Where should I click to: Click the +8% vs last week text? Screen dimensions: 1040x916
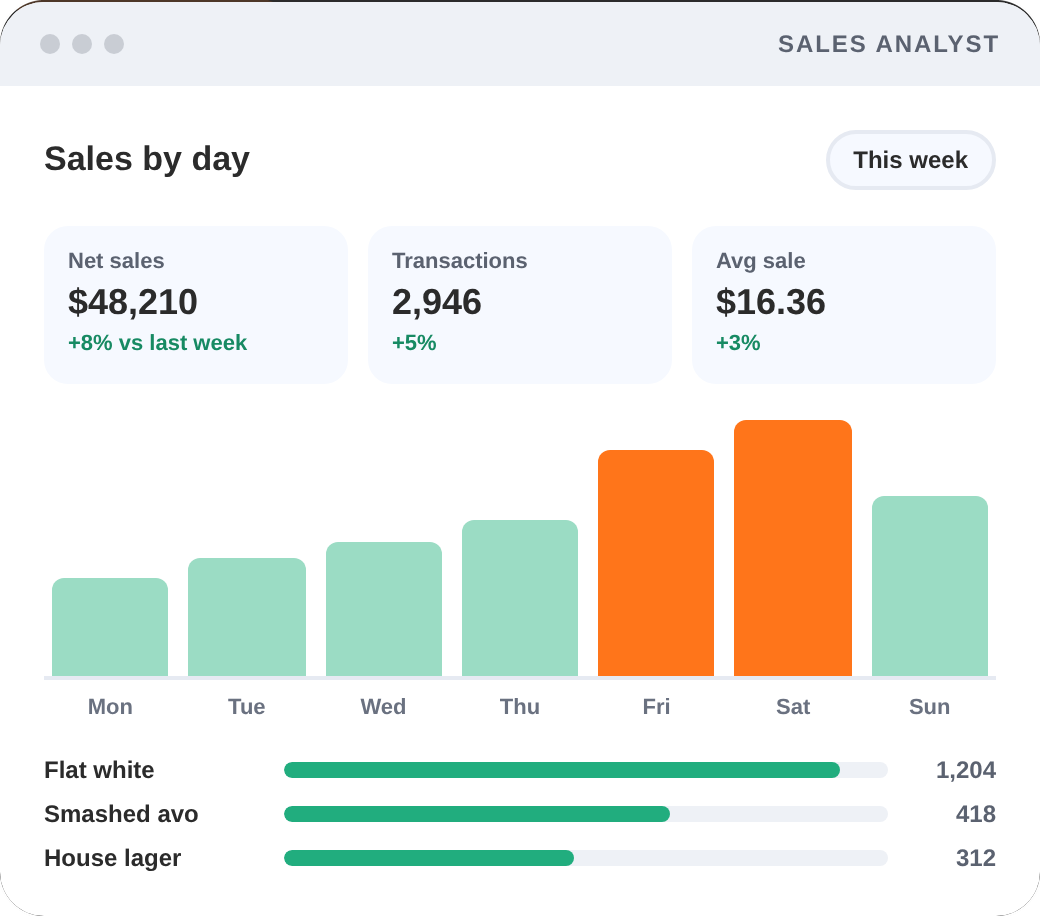[x=157, y=342]
